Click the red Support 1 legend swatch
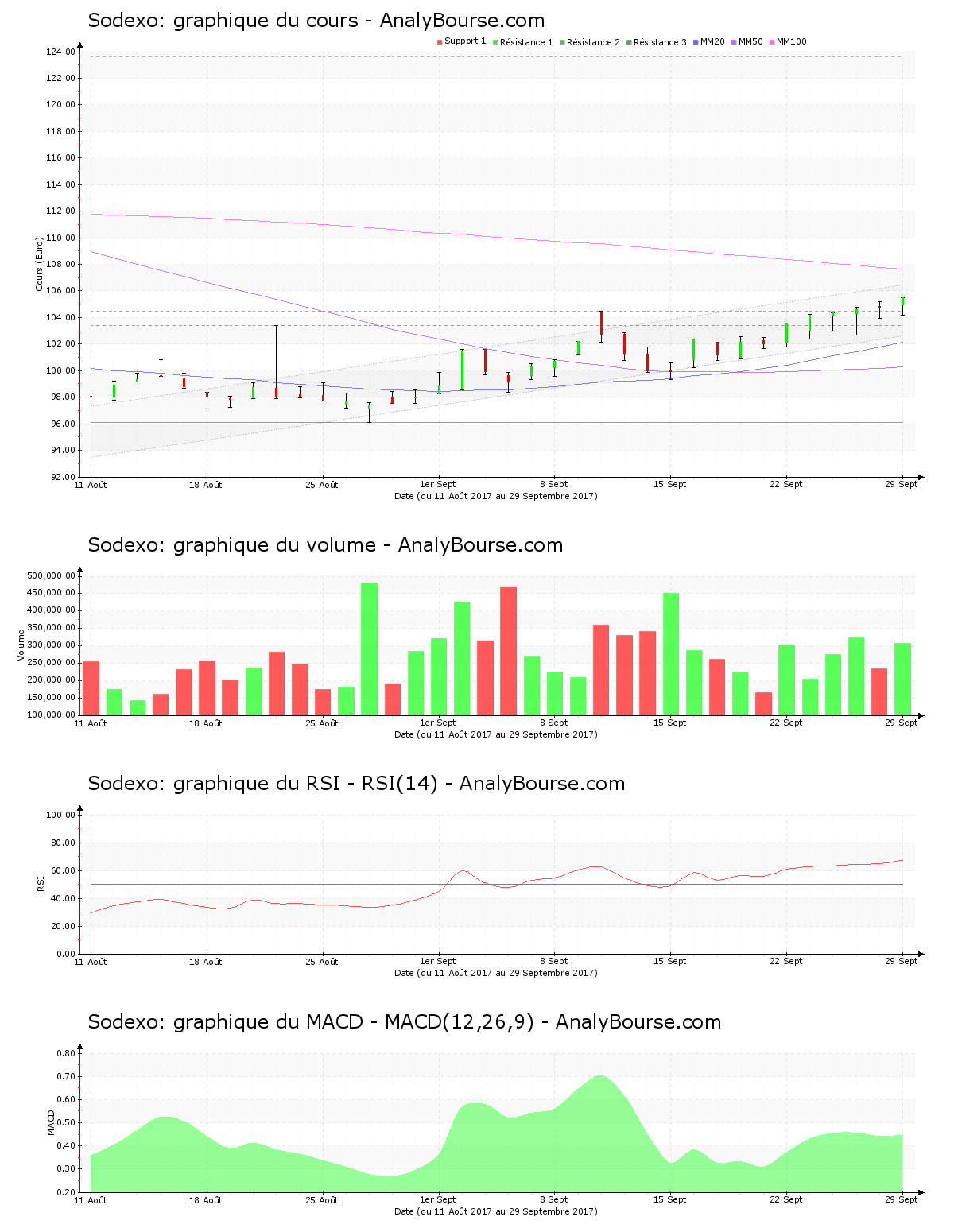This screenshot has height=1232, width=954. point(440,42)
